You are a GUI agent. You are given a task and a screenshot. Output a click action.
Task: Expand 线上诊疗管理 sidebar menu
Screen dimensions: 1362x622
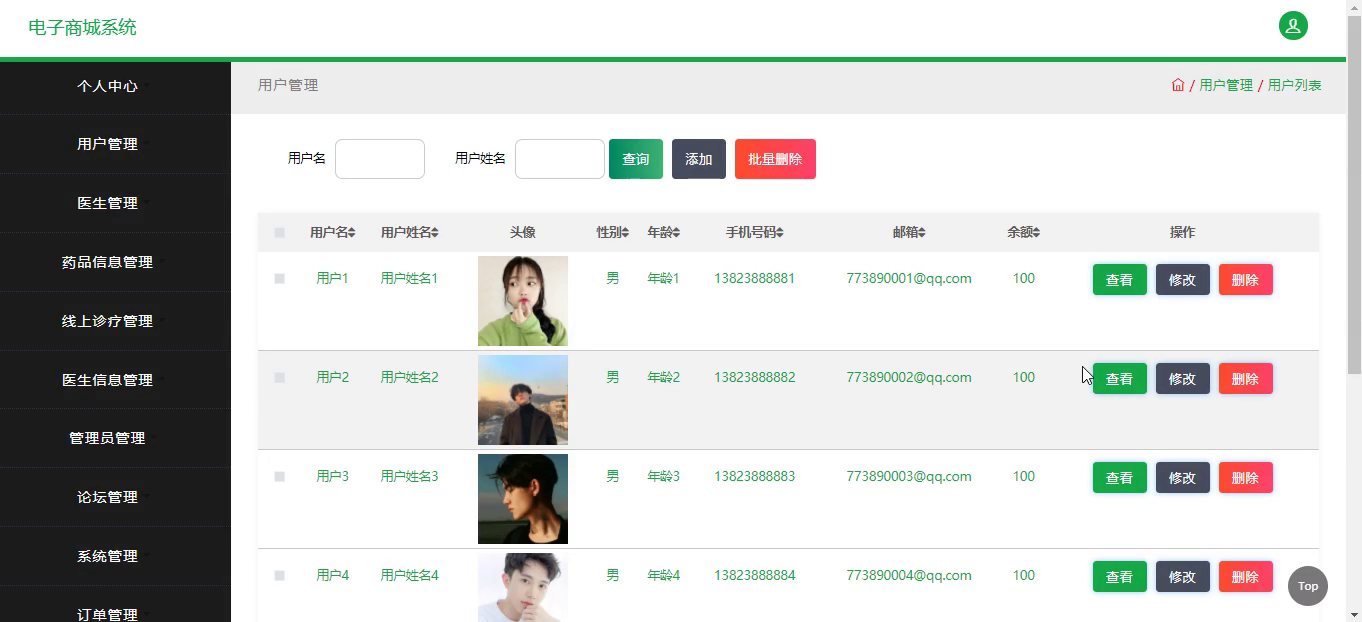click(x=115, y=321)
